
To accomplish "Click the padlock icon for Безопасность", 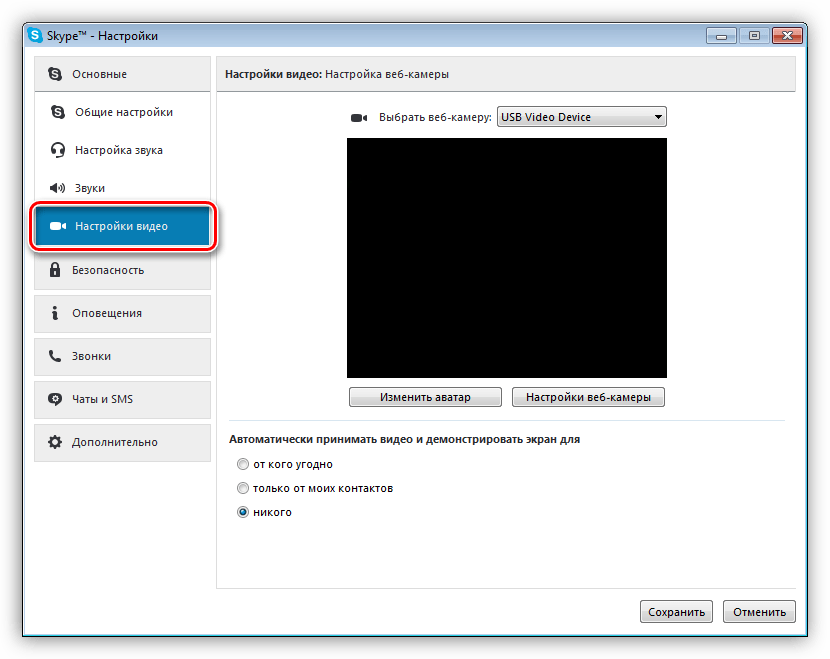I will (x=54, y=270).
